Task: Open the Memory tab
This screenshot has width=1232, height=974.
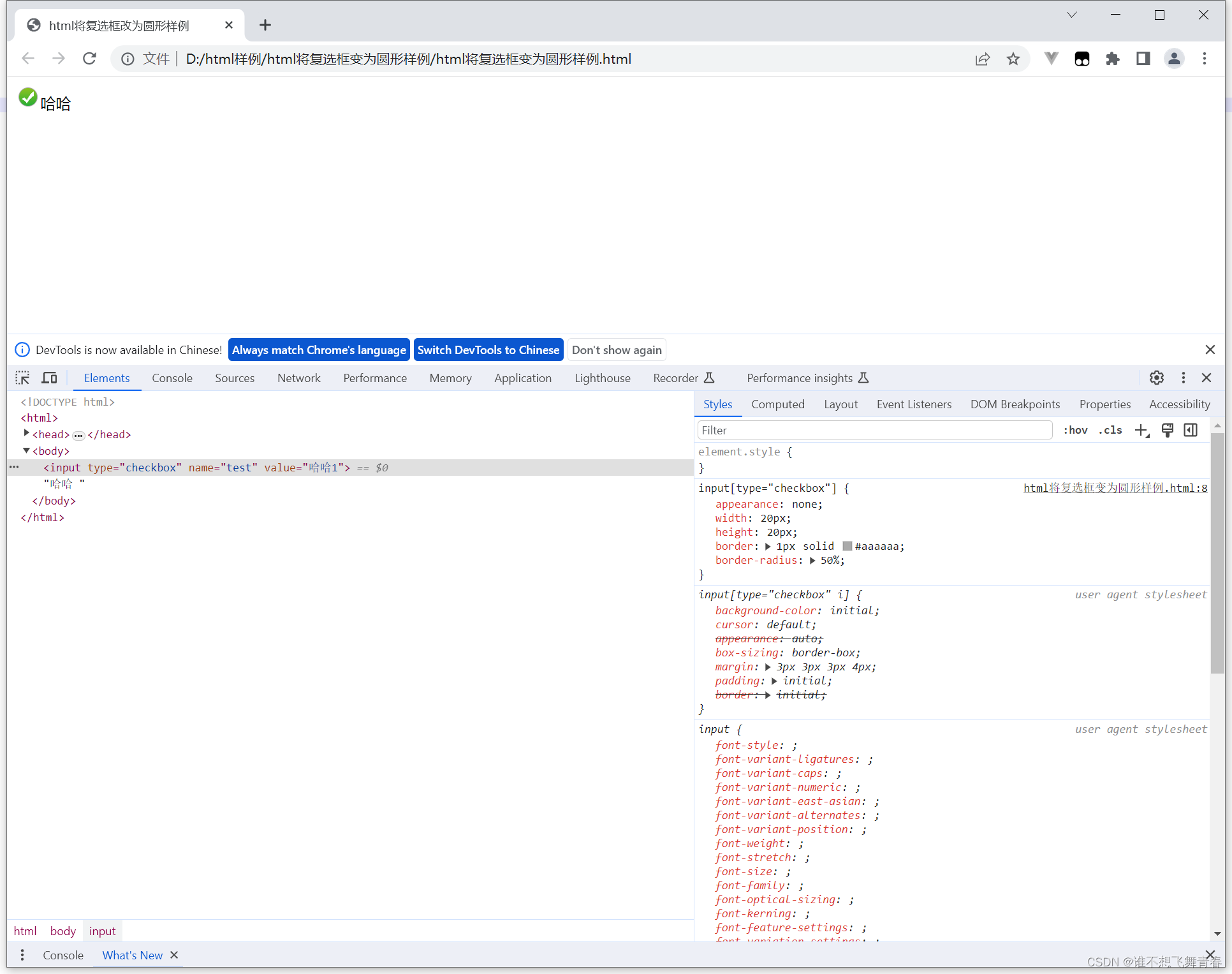Action: click(450, 378)
